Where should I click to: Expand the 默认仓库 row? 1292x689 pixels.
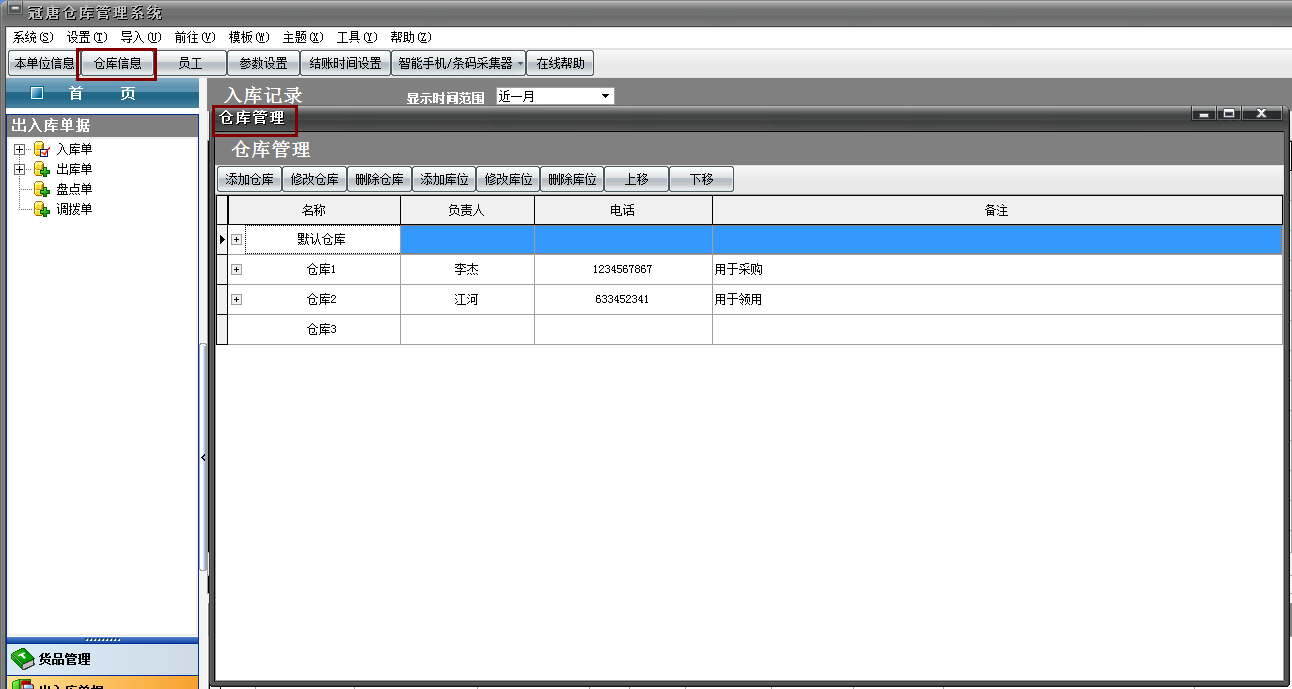tap(237, 240)
